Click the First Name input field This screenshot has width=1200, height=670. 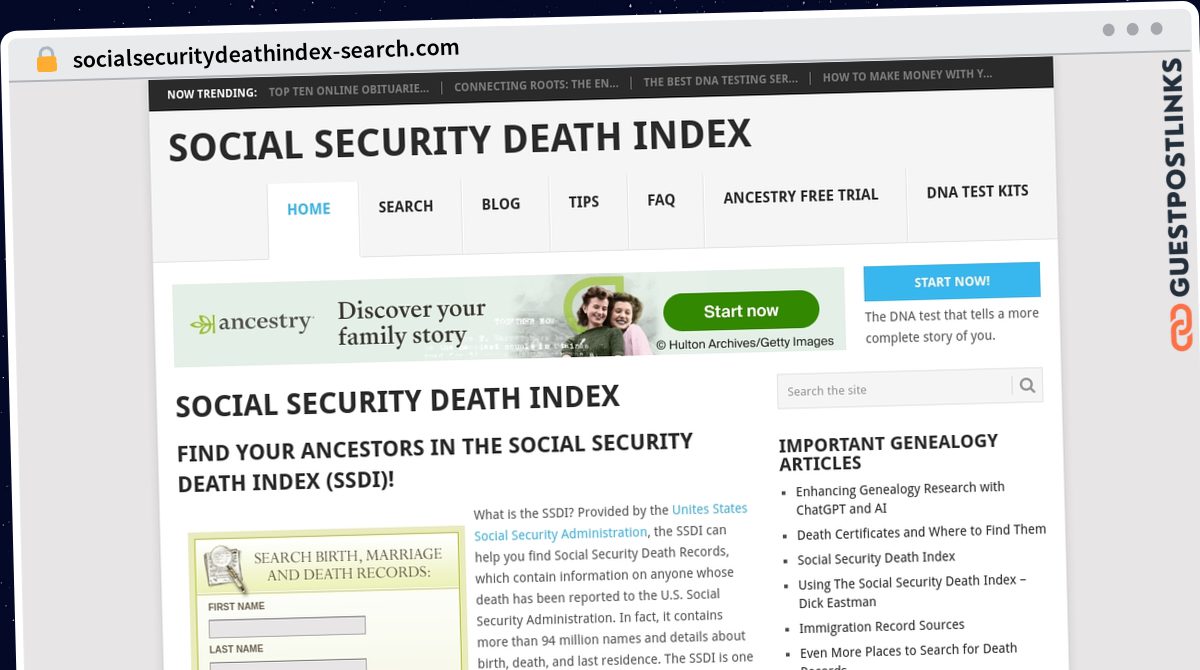287,627
